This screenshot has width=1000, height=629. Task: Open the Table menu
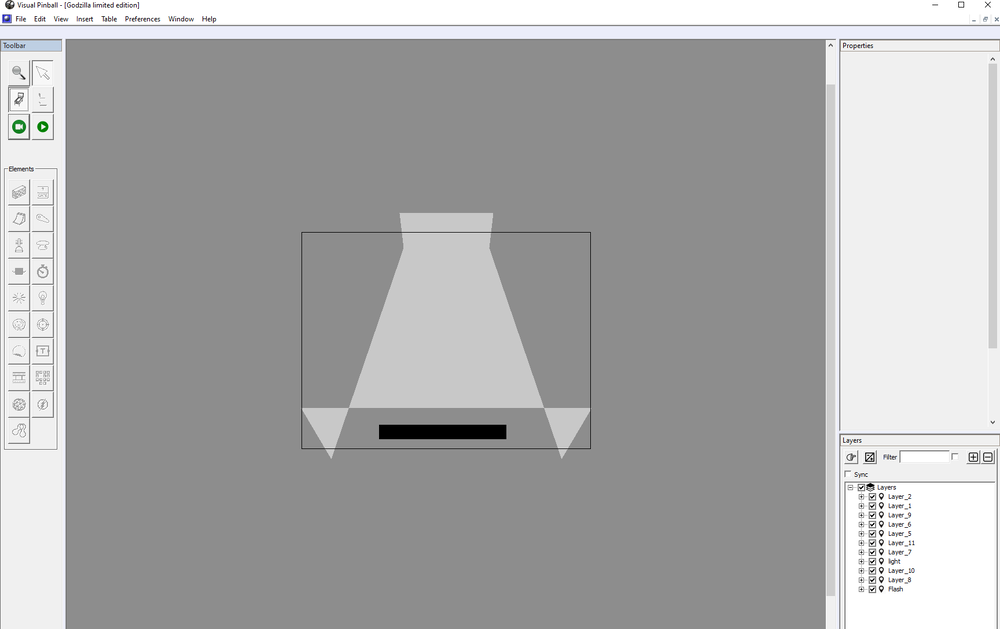tap(109, 19)
